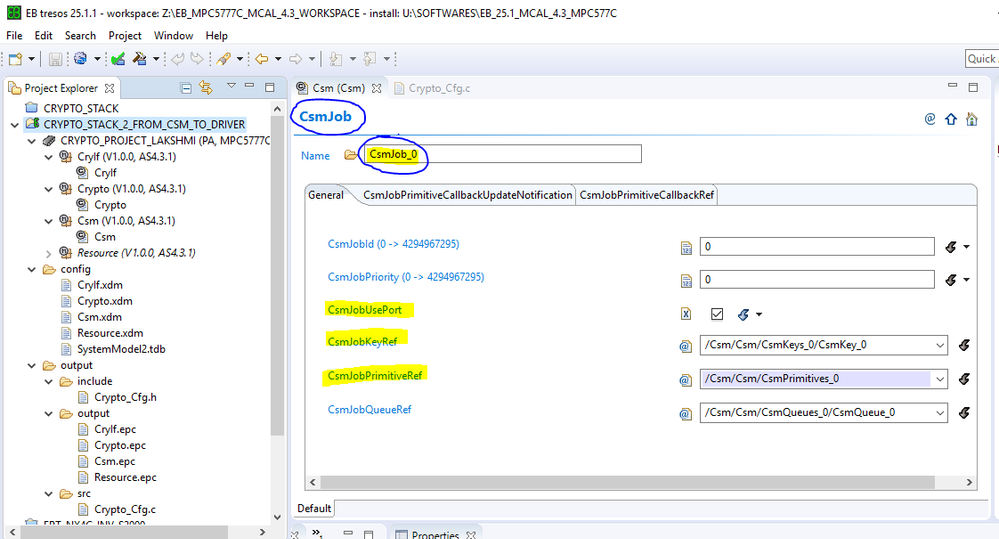Screen dimensions: 999x539
Task: Open the CsmJobKeyRef dropdown
Action: (x=940, y=345)
